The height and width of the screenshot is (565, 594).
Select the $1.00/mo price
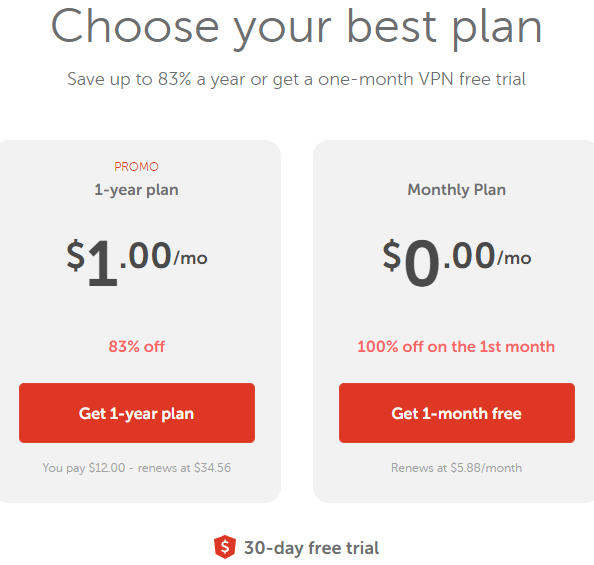(137, 261)
